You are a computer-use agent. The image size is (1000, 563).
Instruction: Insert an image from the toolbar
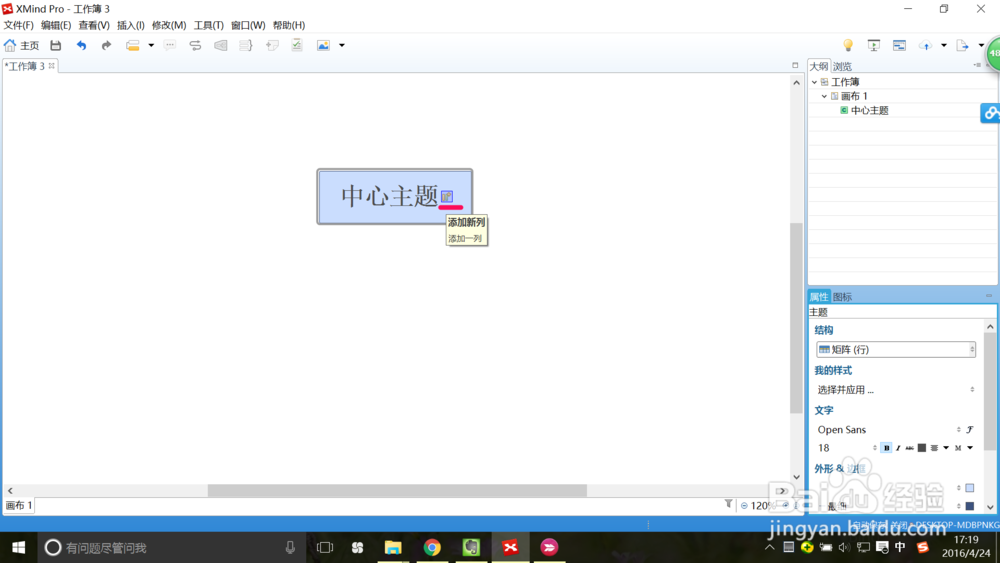[323, 45]
